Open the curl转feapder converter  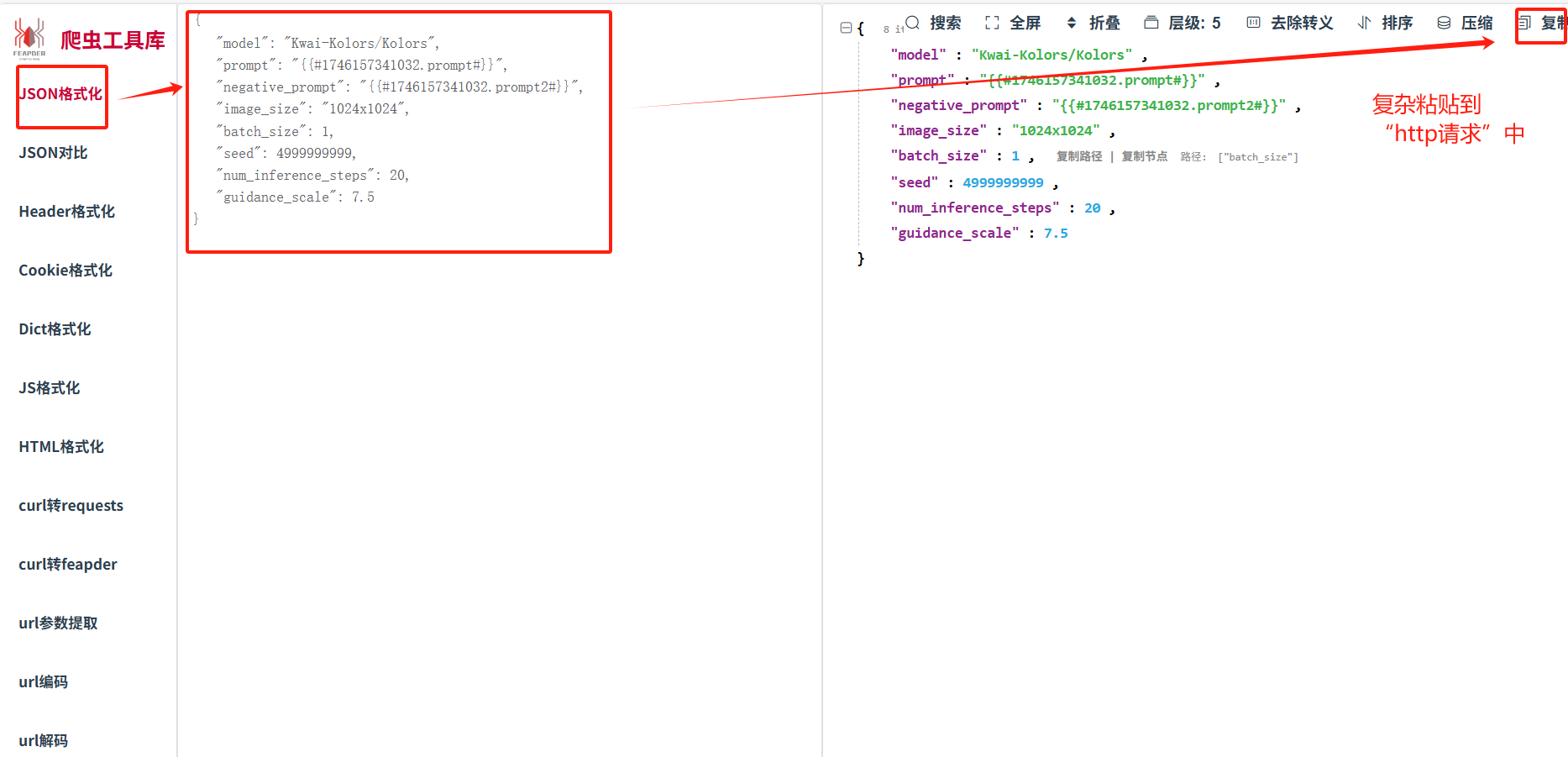pos(68,565)
